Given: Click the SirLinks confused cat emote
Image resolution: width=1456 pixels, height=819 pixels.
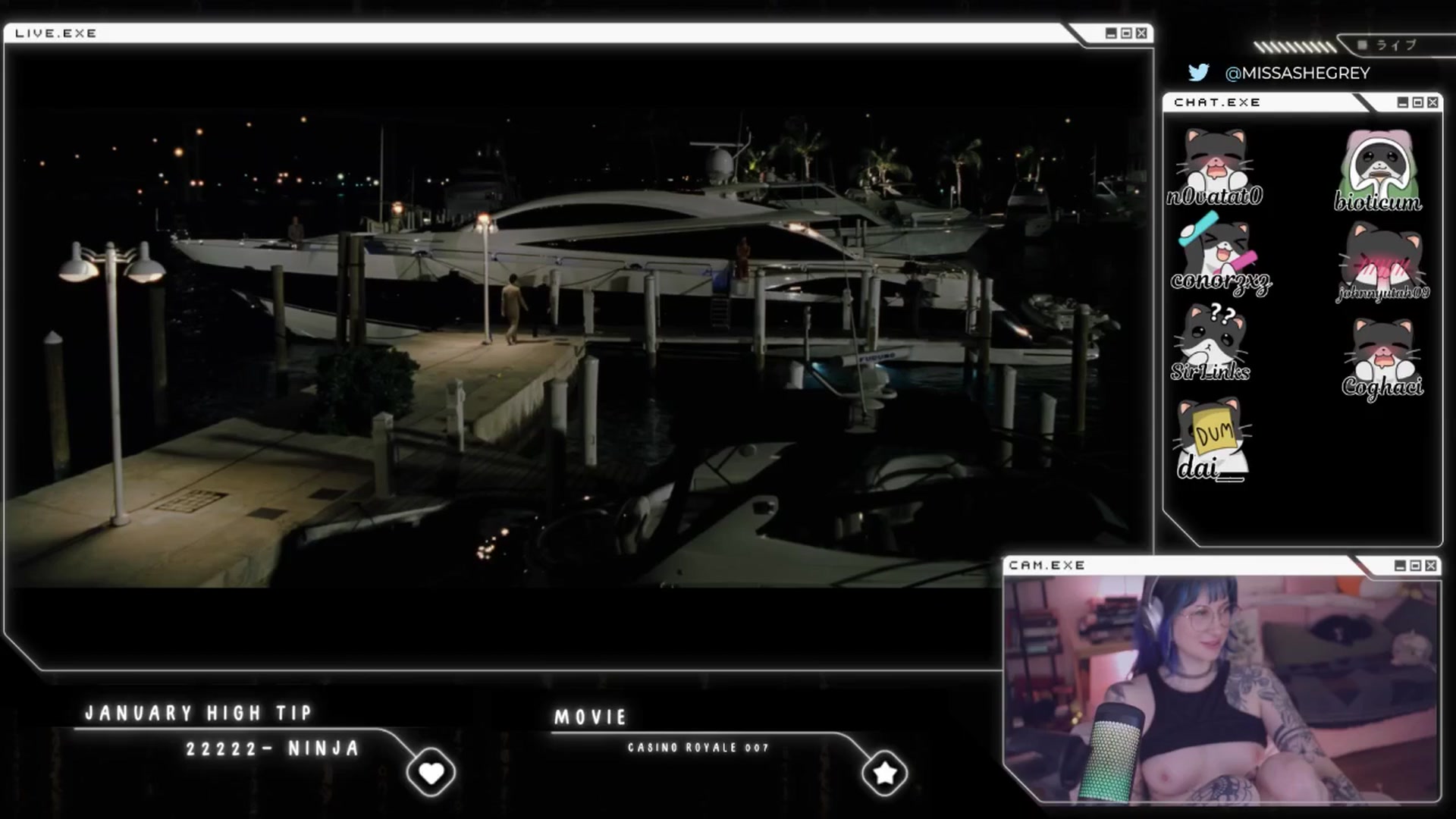Looking at the screenshot, I should [x=1211, y=341].
